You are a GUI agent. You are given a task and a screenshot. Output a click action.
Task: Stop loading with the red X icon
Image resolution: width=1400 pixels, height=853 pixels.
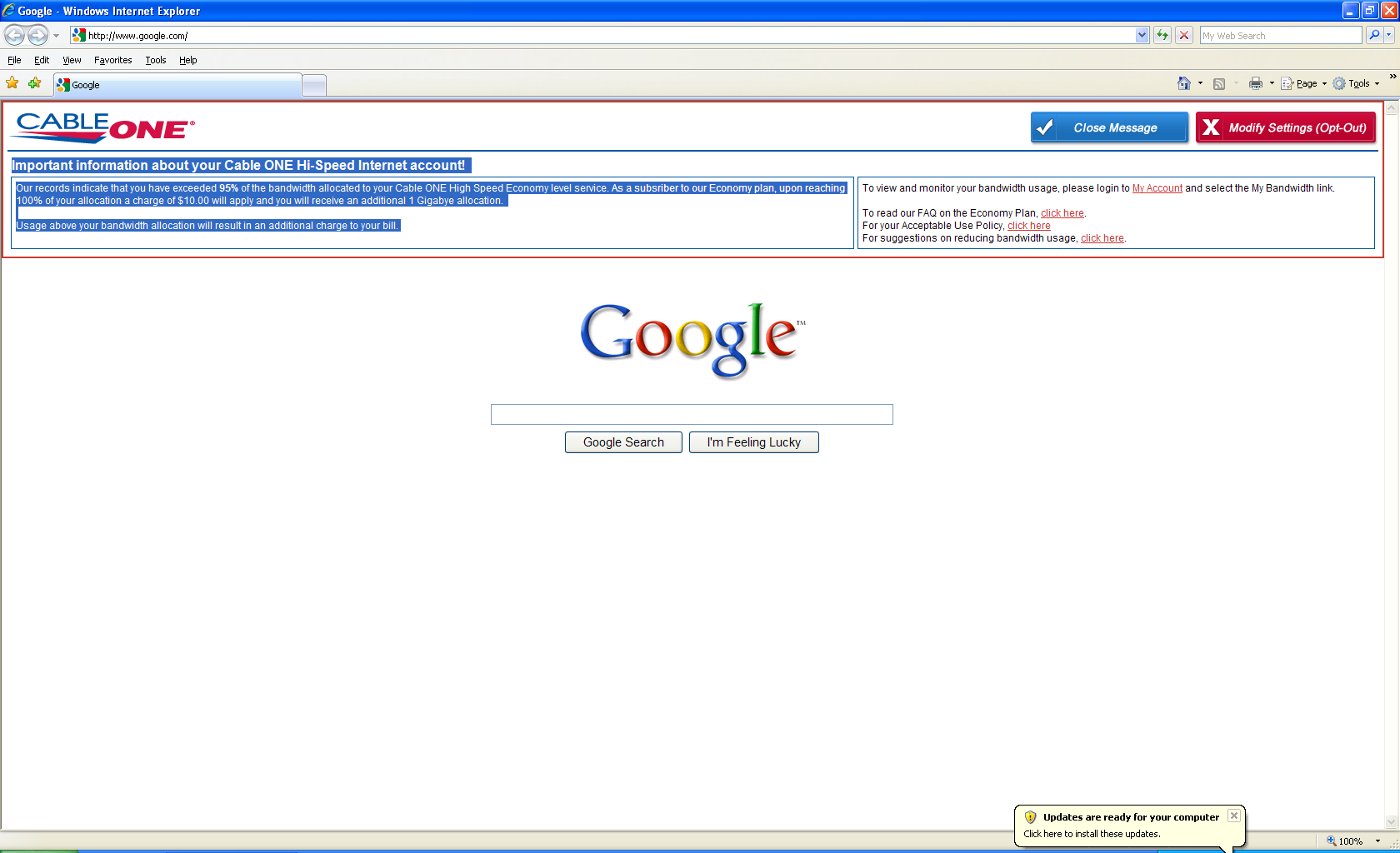pyautogui.click(x=1184, y=35)
